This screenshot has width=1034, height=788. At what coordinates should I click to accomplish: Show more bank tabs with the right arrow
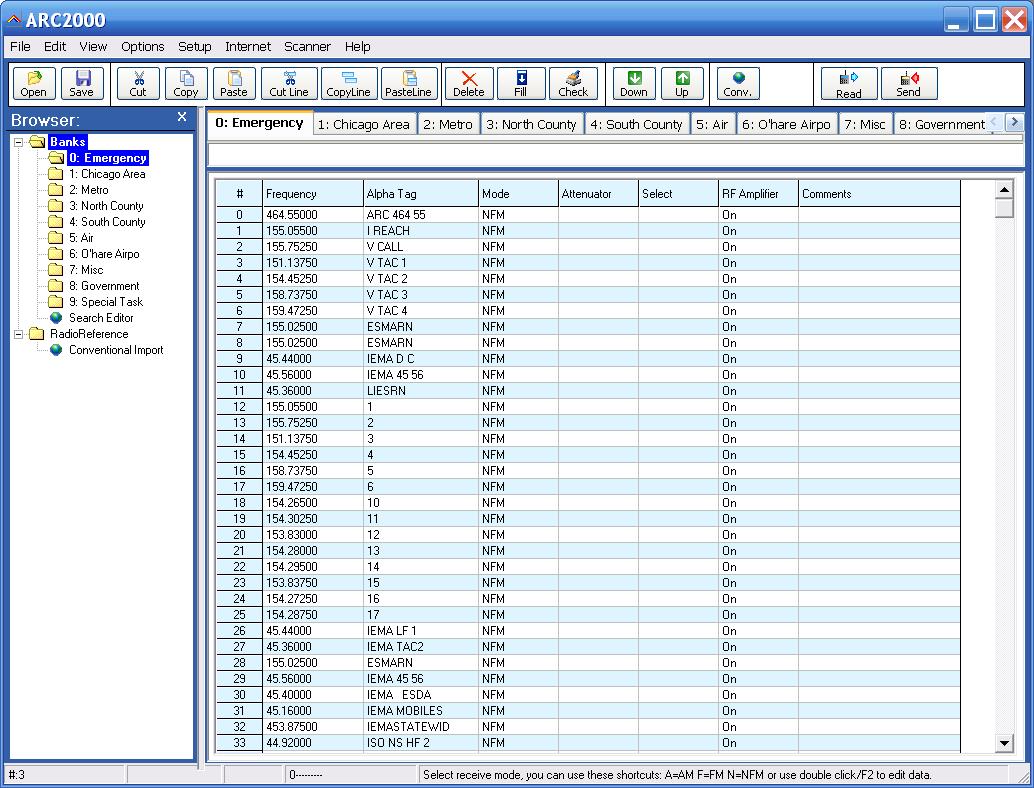point(1014,122)
